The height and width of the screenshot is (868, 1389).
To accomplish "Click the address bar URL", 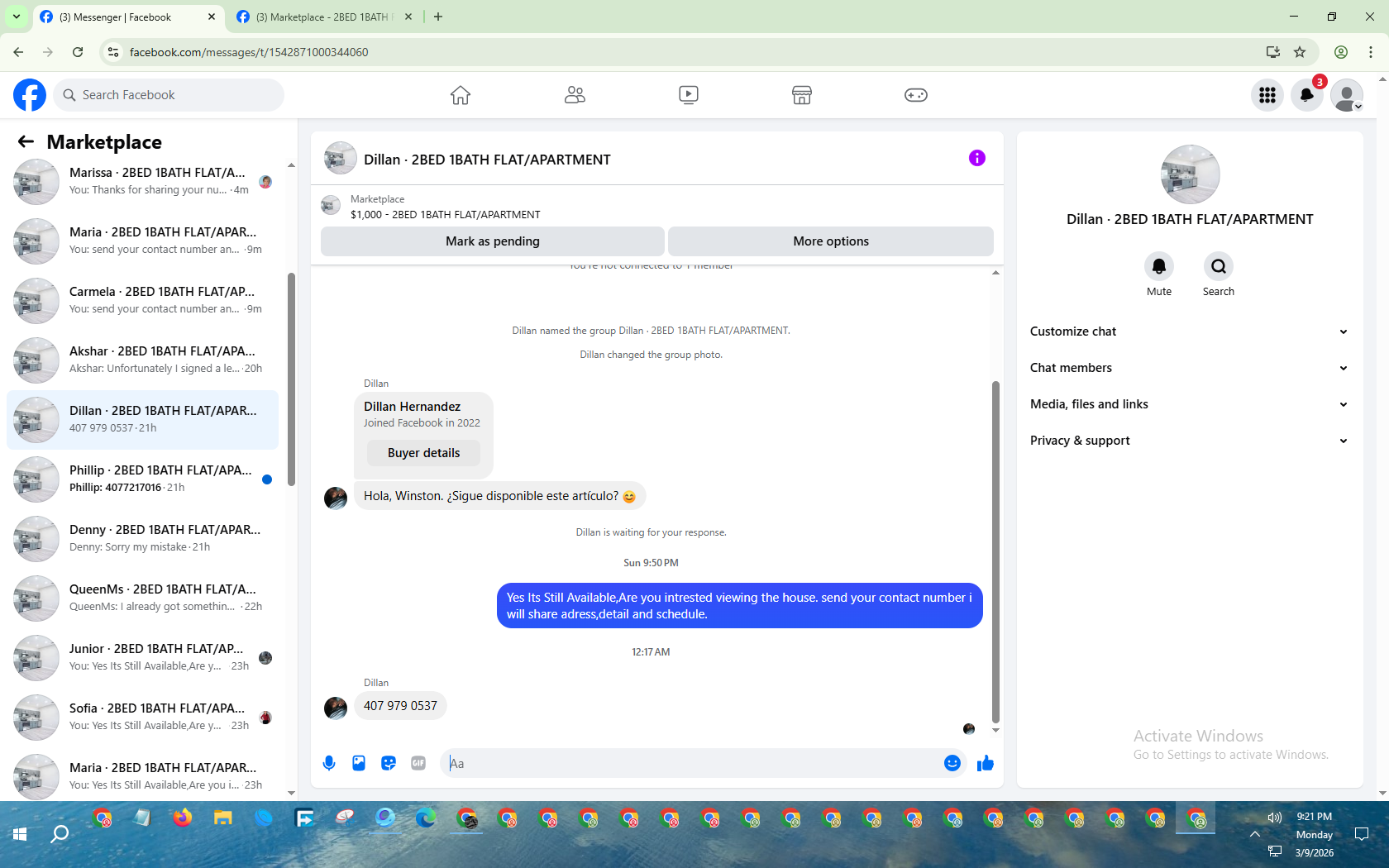I will [x=249, y=52].
